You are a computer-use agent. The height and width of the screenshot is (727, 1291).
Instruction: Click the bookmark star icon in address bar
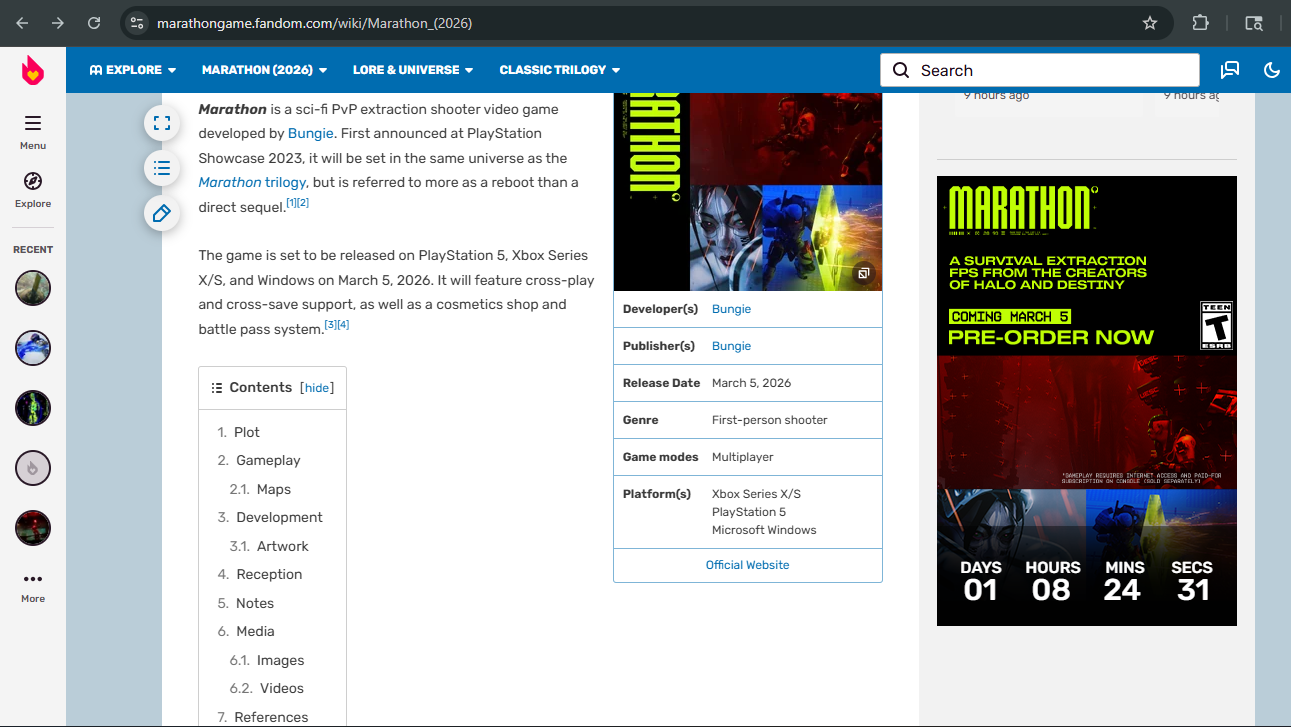point(1150,23)
